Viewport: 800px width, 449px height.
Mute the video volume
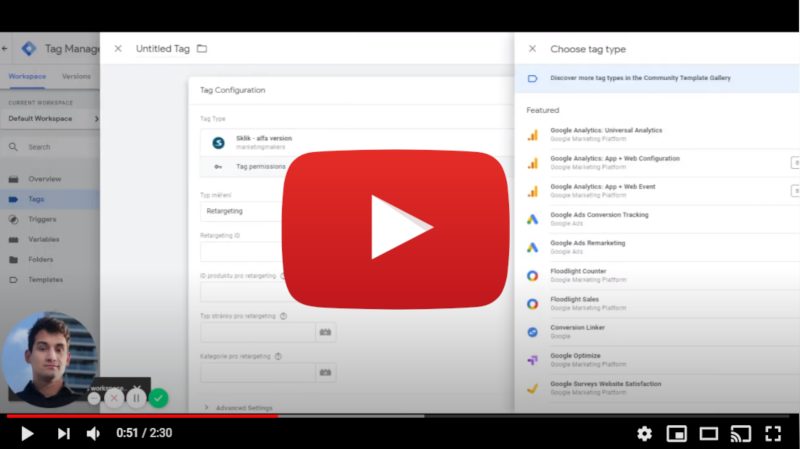93,434
